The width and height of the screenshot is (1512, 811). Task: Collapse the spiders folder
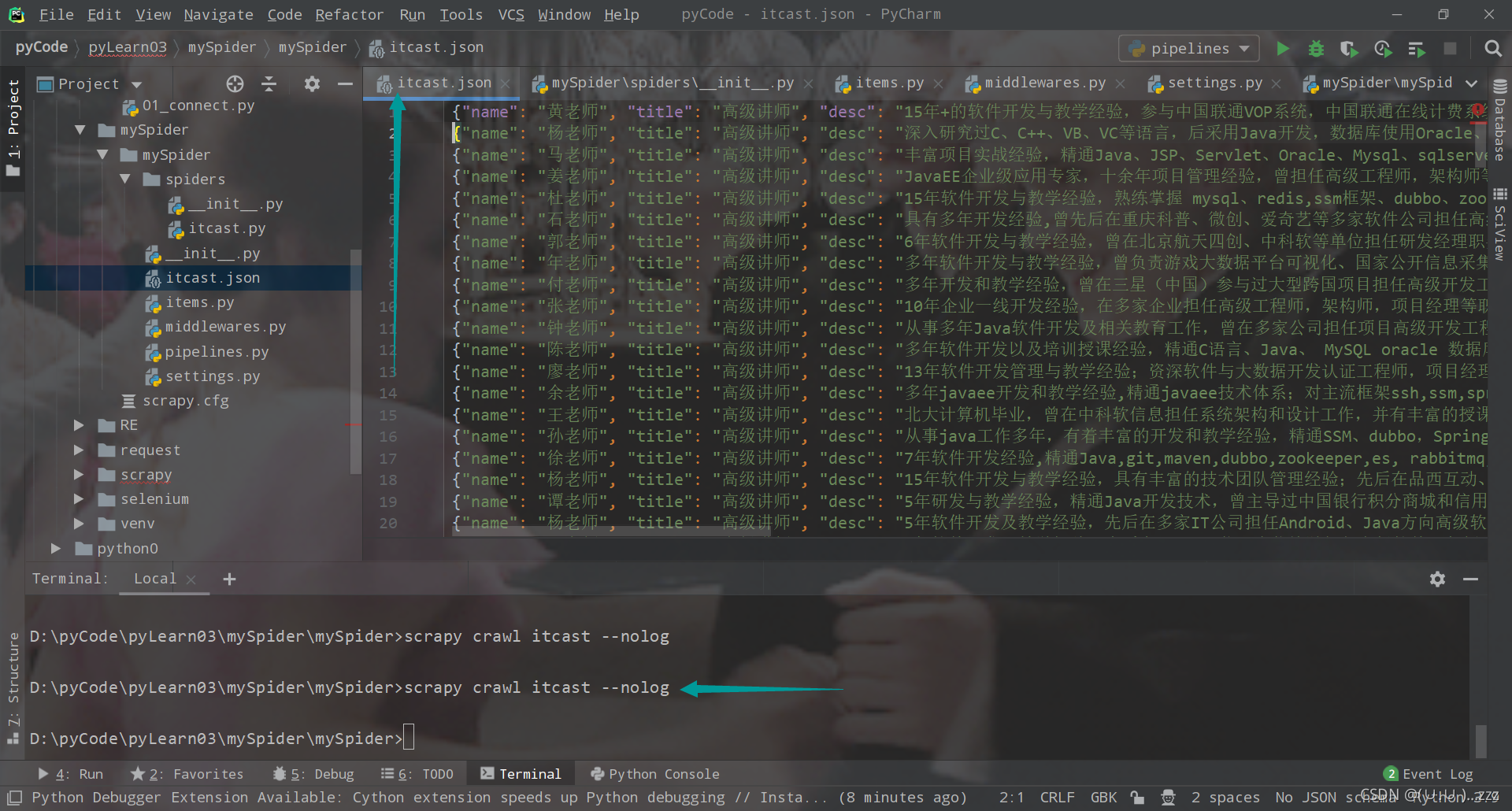(x=125, y=180)
